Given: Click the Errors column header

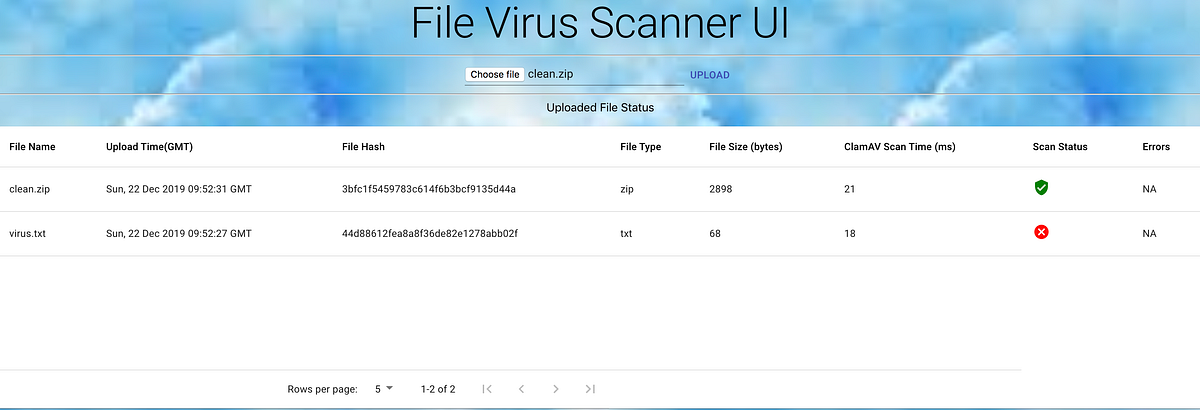Looking at the screenshot, I should [1156, 147].
